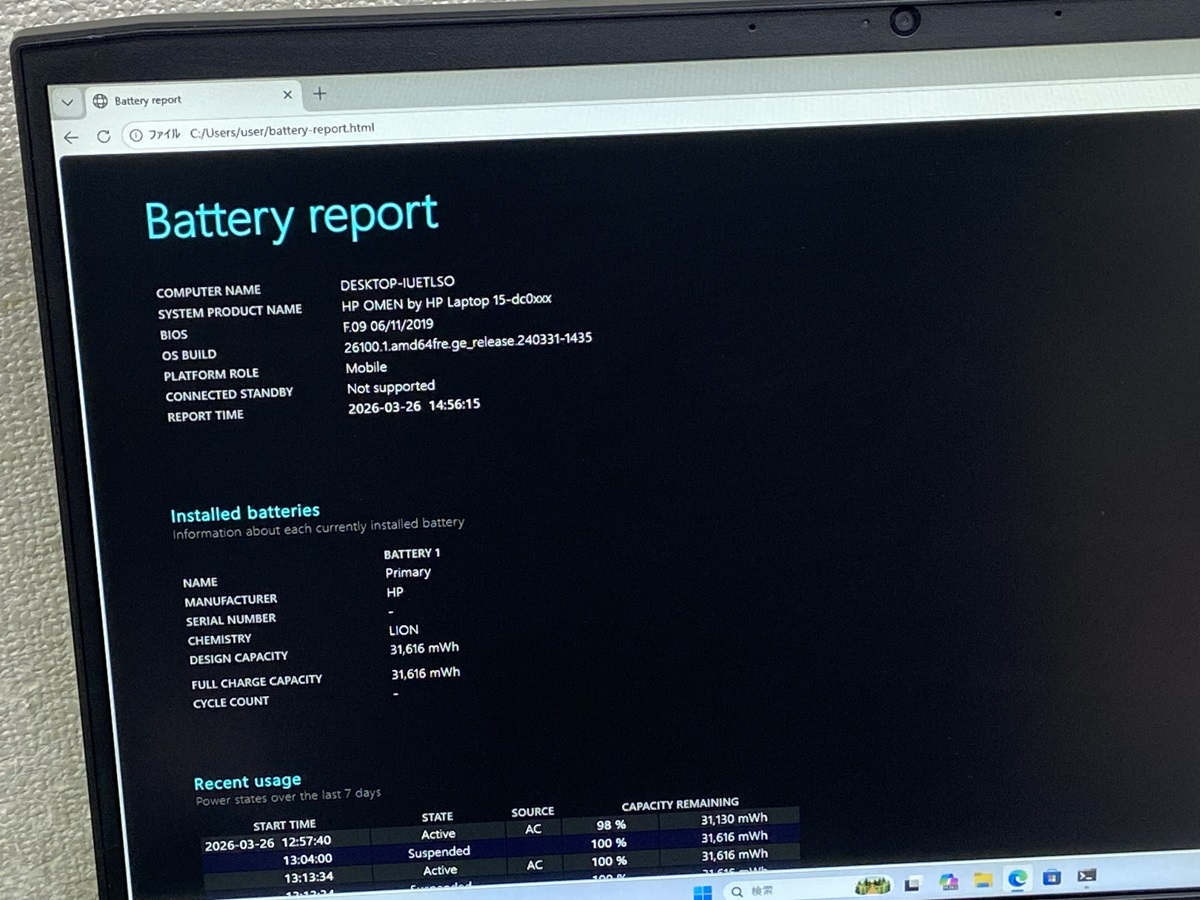
Task: Open a new browser tab
Action: pyautogui.click(x=320, y=94)
